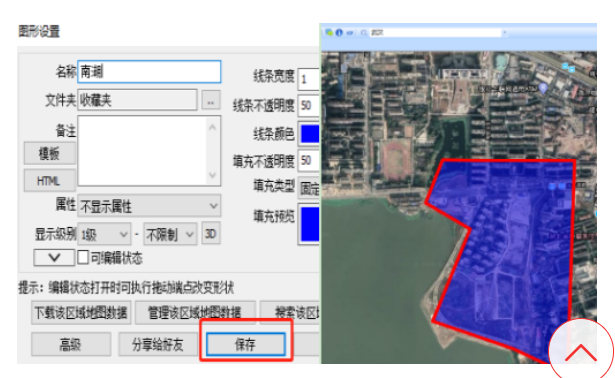
Task: Open folder browser with the '..' button
Action: [211, 100]
